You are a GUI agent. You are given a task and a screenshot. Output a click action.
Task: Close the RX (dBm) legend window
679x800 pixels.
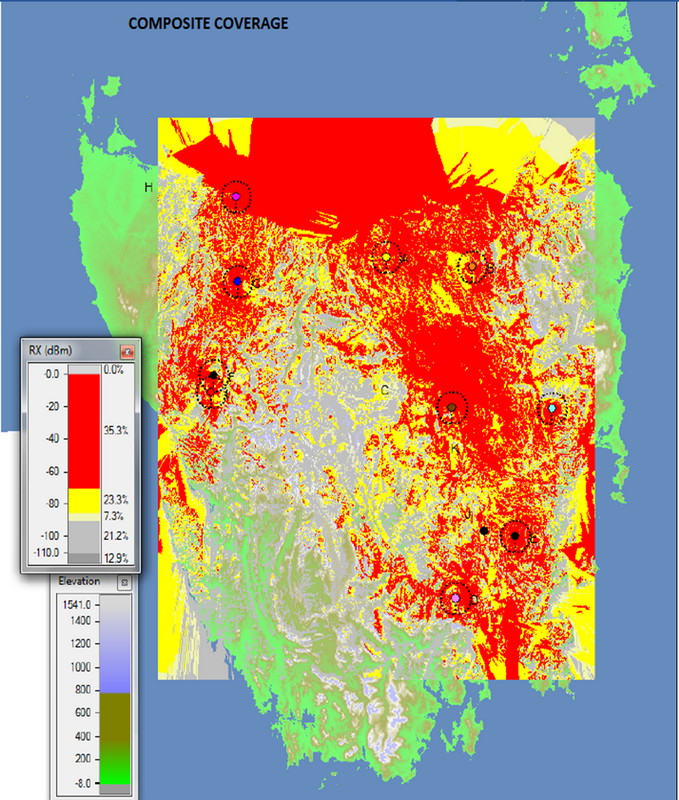click(x=127, y=352)
